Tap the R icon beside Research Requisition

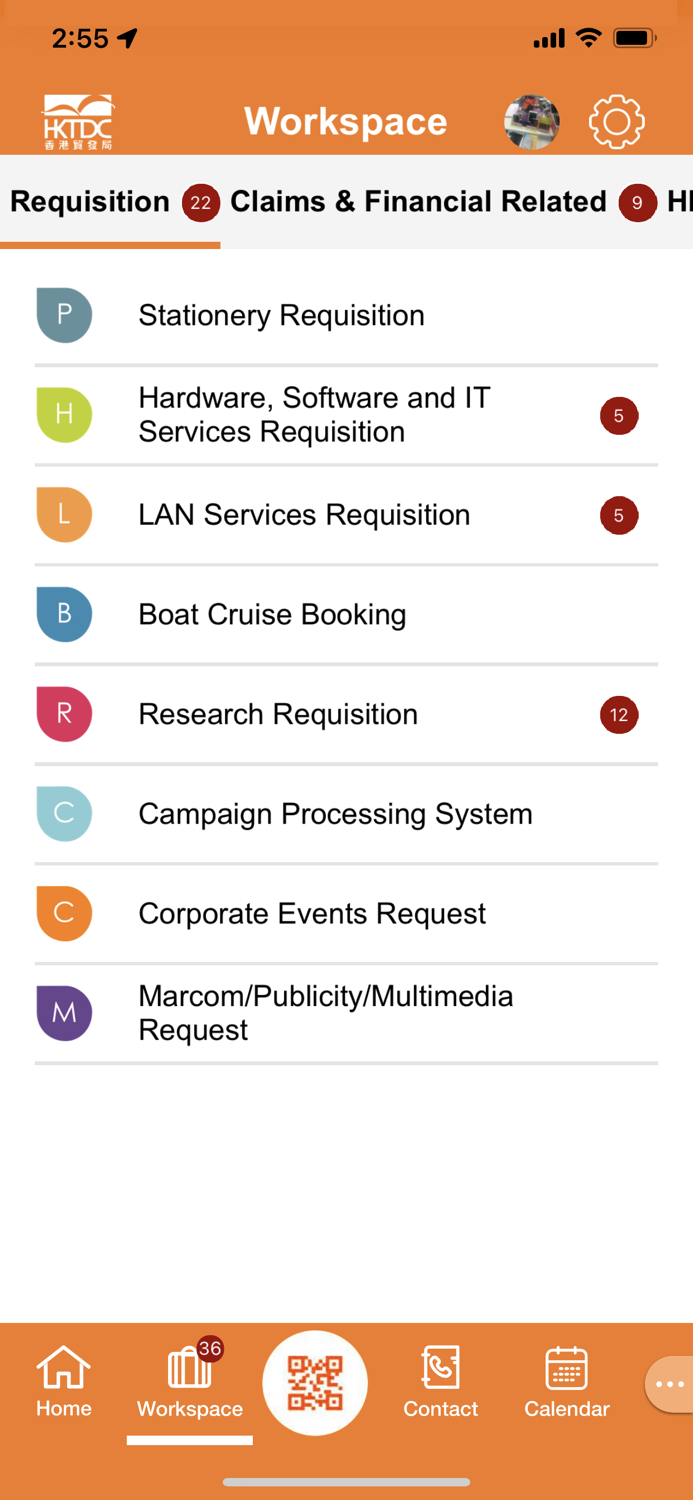64,714
